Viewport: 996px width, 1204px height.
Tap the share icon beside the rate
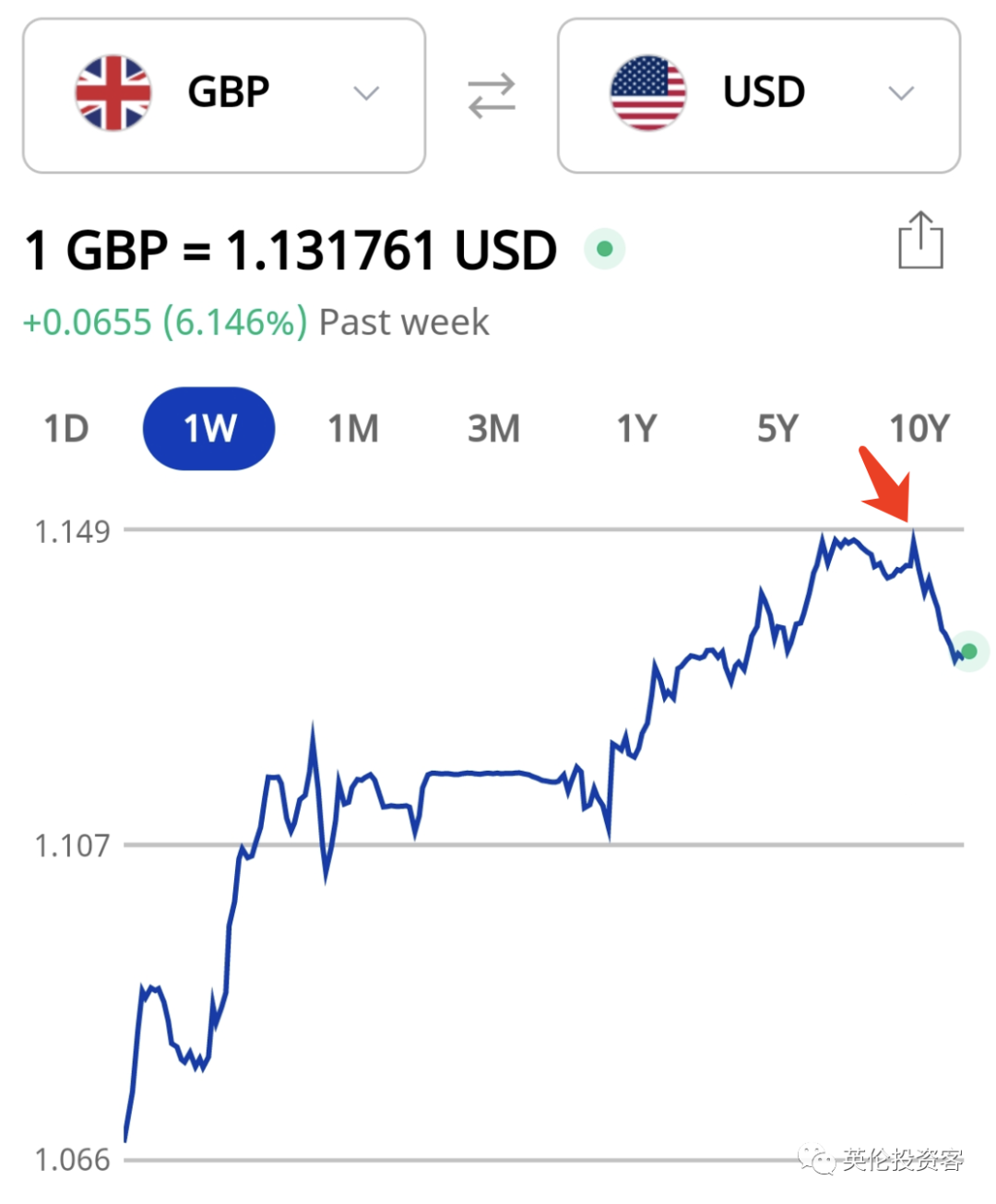pyautogui.click(x=920, y=241)
